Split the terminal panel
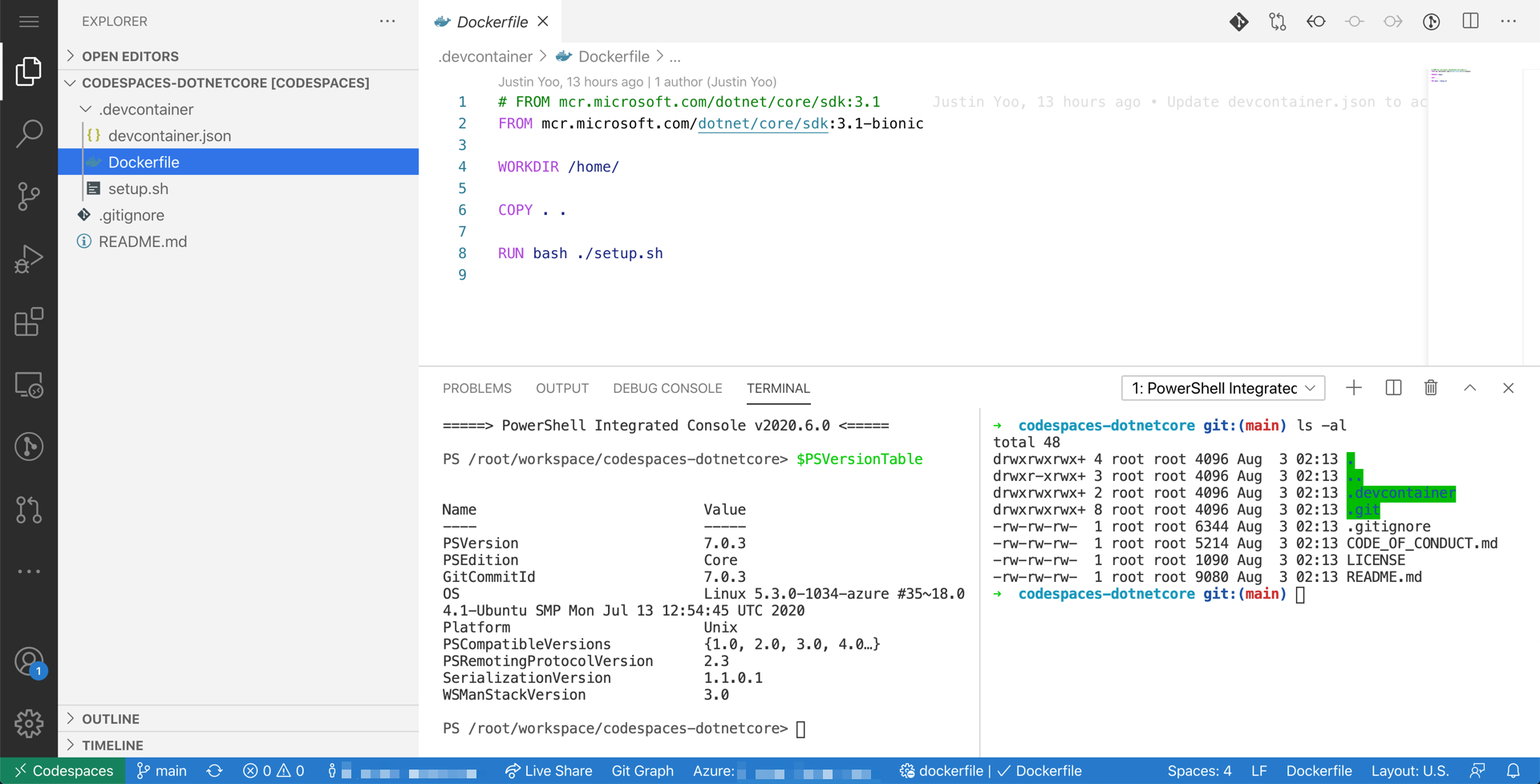Screen dimensions: 1540x784 pos(1393,388)
